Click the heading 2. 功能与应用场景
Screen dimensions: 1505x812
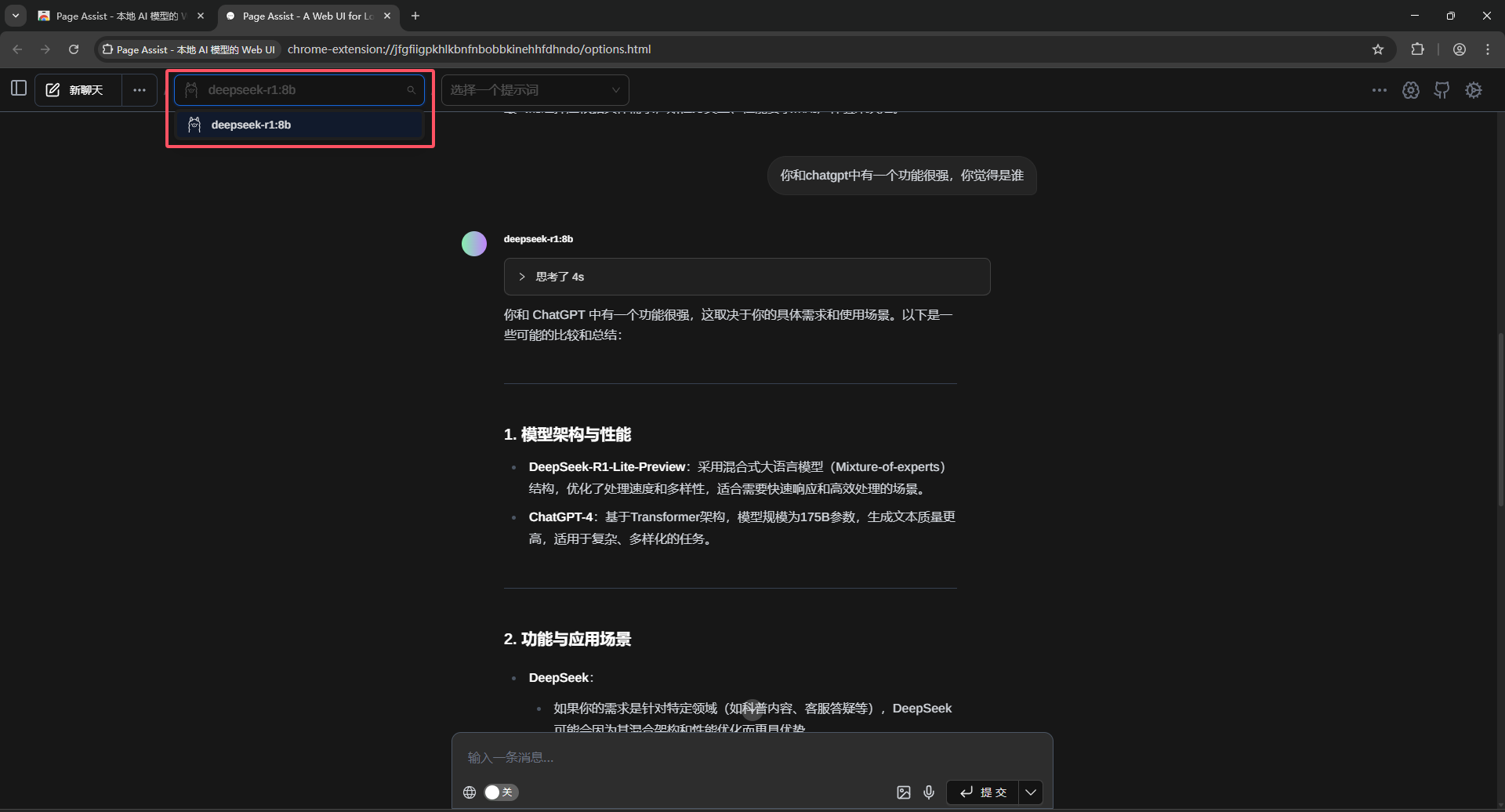click(568, 640)
